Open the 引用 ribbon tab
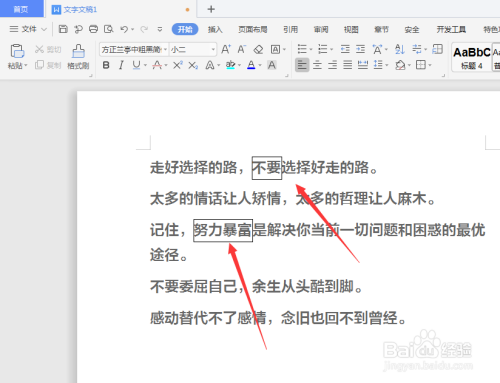500x383 pixels. pos(290,29)
